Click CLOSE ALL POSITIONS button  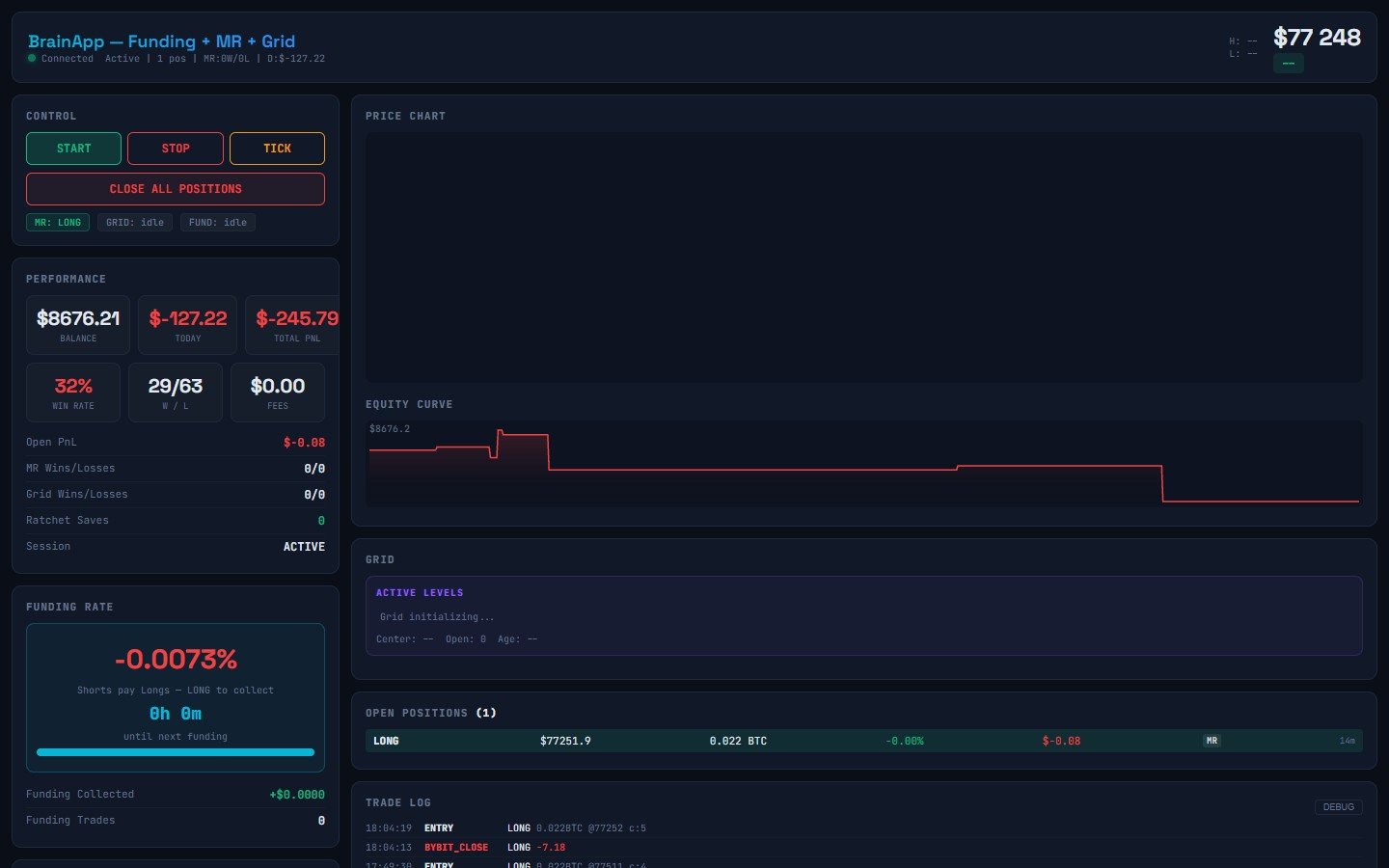click(176, 189)
